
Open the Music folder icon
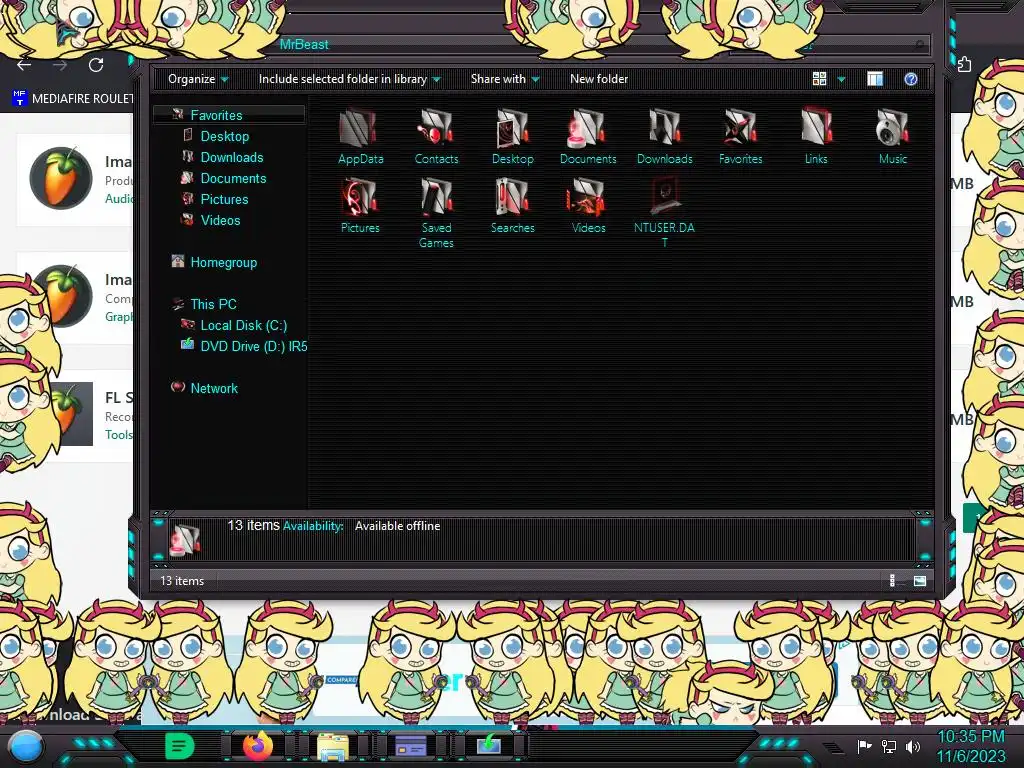click(892, 136)
